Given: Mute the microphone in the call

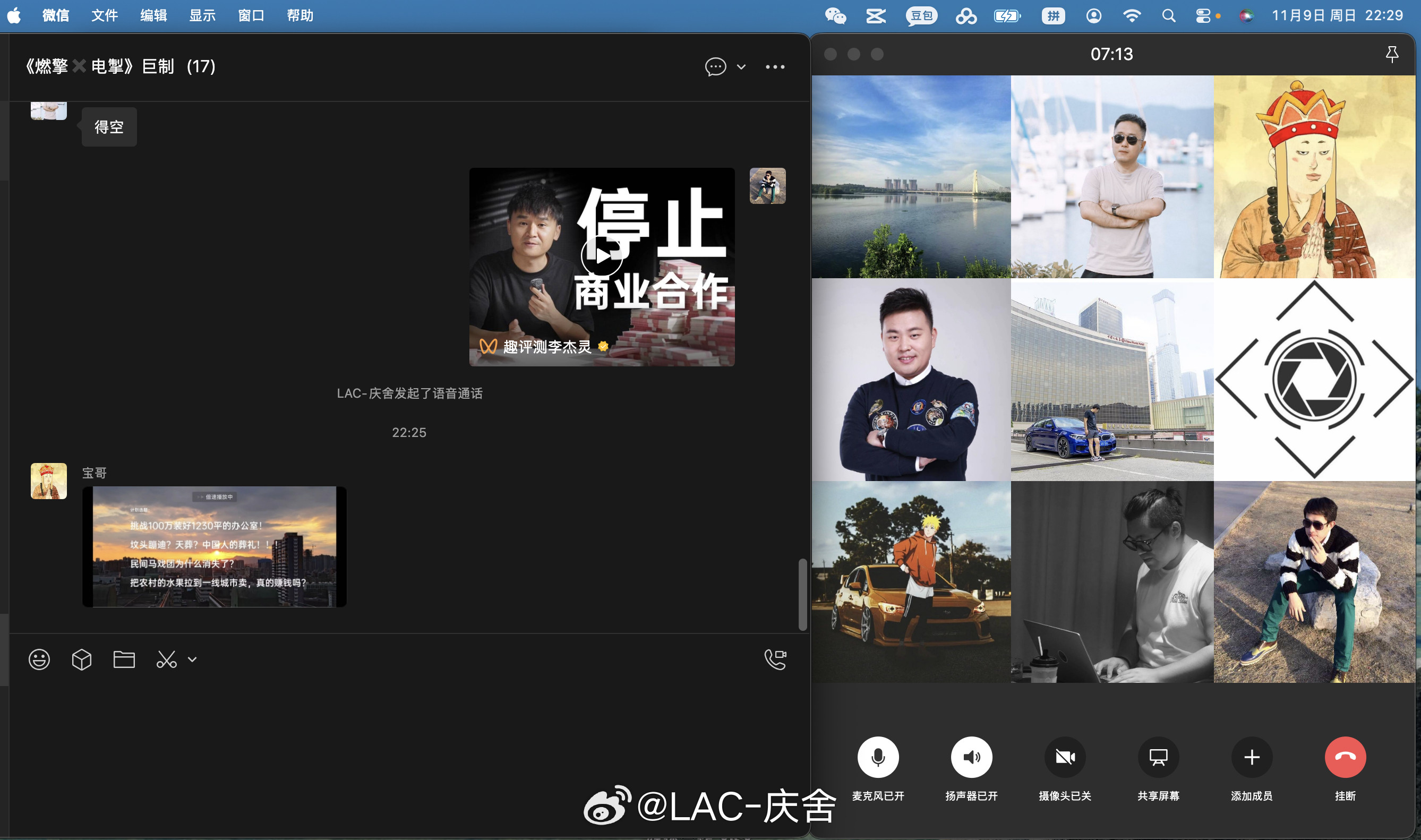Looking at the screenshot, I should [x=878, y=757].
